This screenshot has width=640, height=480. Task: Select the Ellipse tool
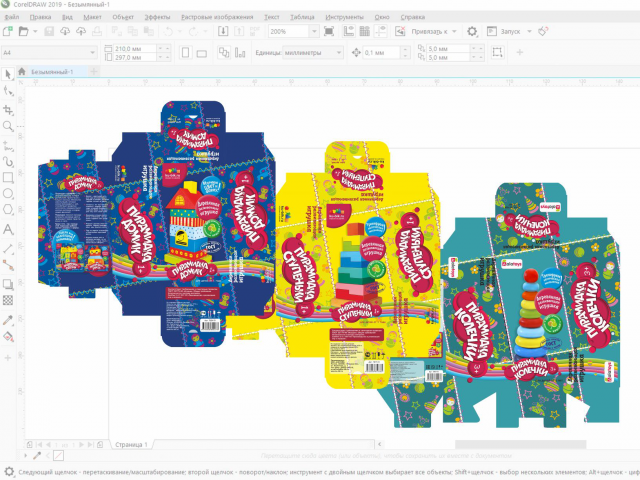[8, 193]
